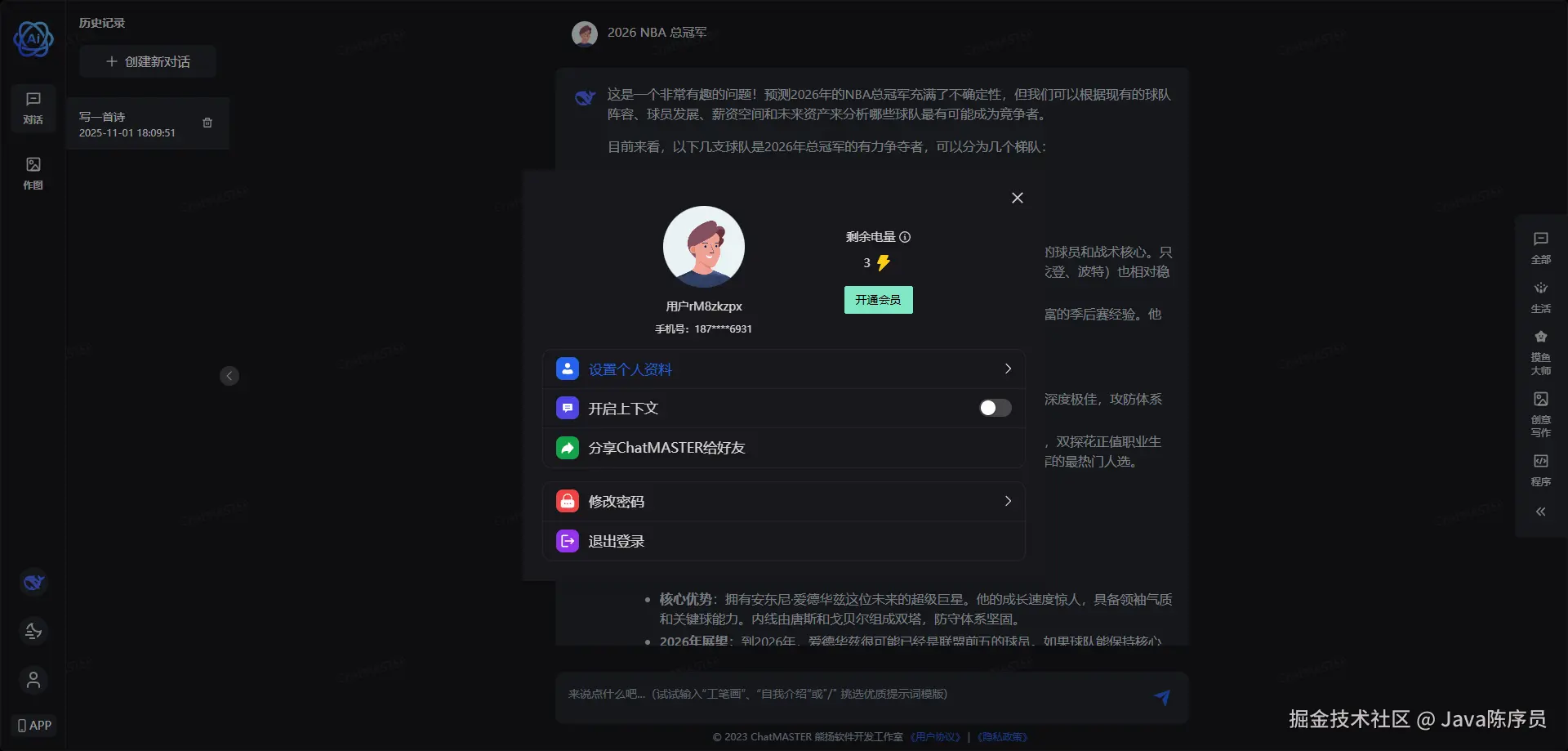Close the user profile dialog

pos(1018,198)
